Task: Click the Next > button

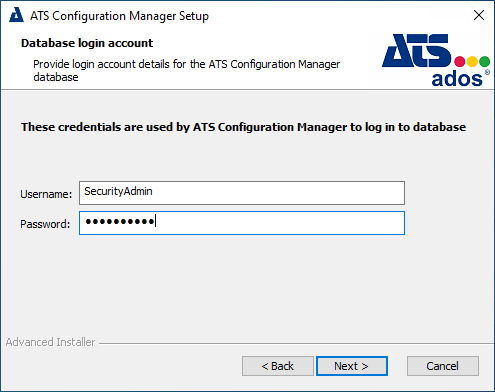Action: coord(352,366)
